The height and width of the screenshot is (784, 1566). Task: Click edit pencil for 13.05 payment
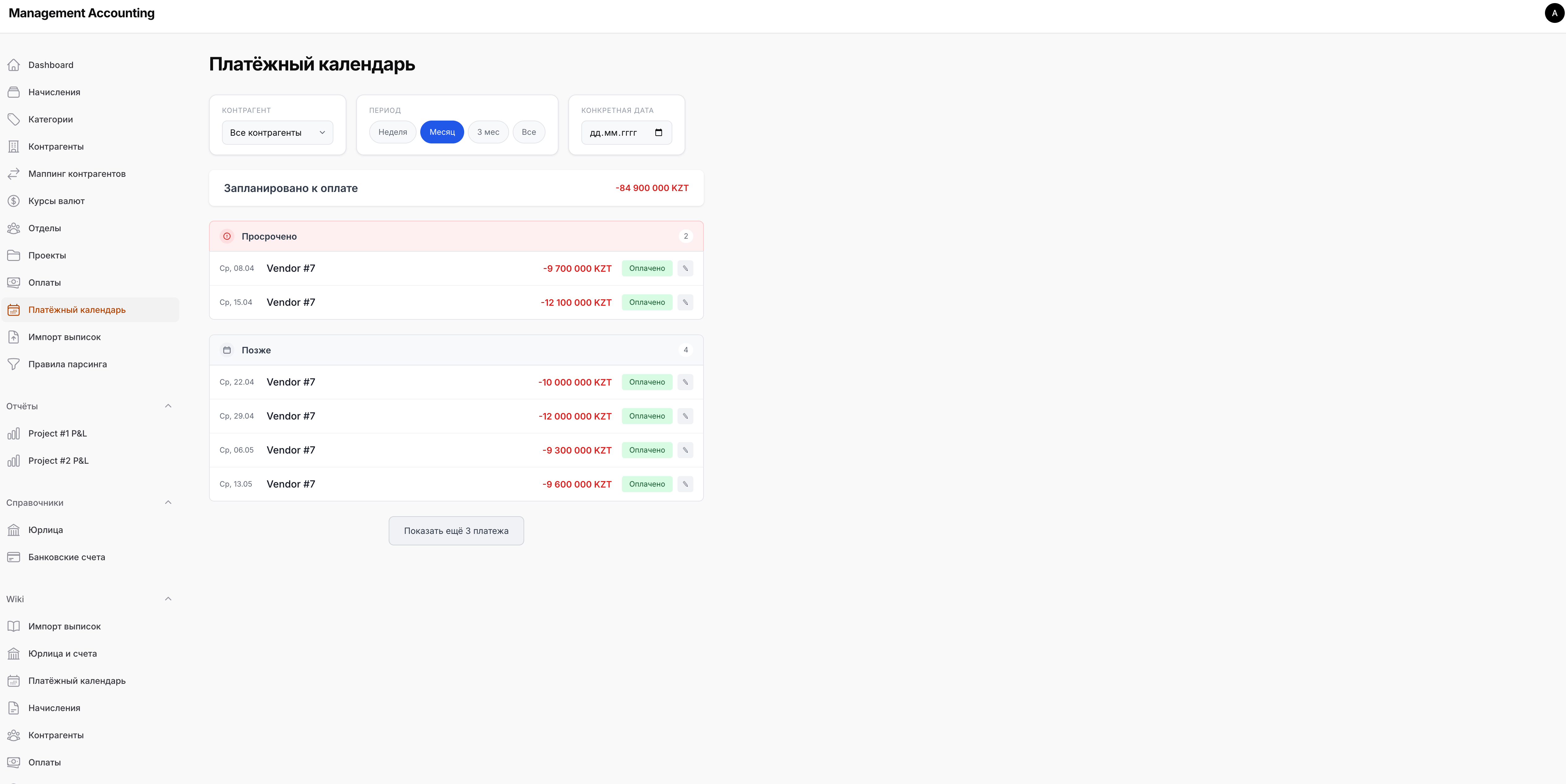(685, 484)
